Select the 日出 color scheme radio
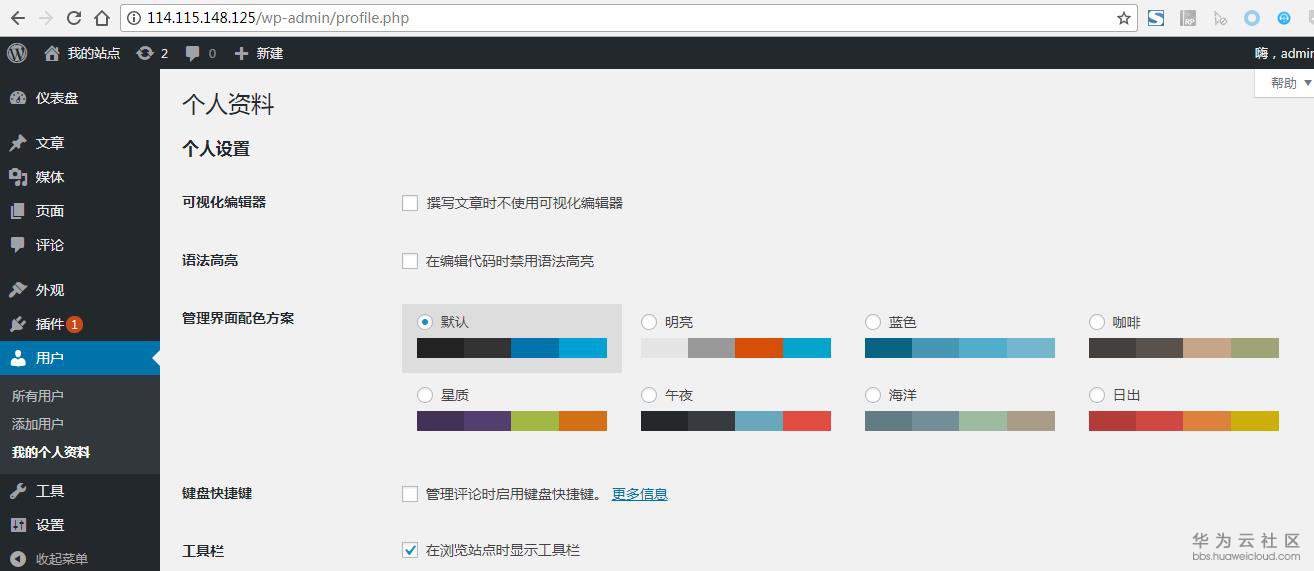The image size is (1314, 571). click(1097, 395)
